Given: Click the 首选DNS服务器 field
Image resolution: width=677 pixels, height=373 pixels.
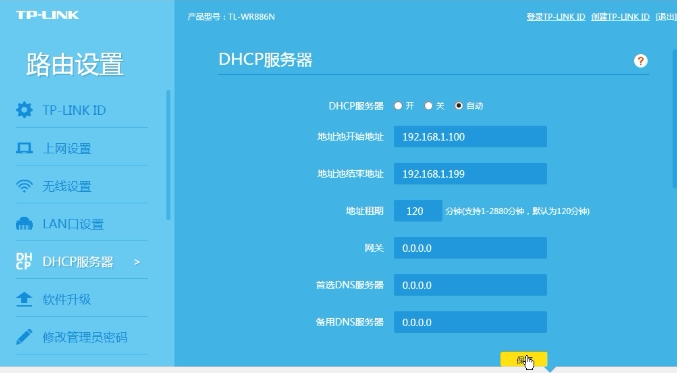Looking at the screenshot, I should (x=470, y=285).
